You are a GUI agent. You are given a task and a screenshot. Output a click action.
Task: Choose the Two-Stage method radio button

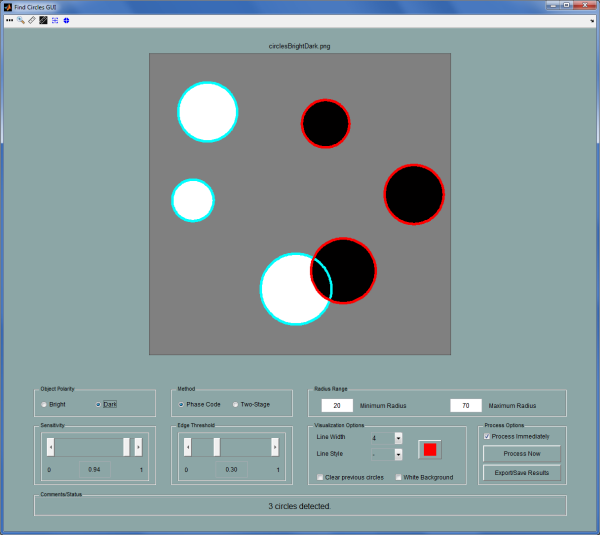(x=236, y=405)
